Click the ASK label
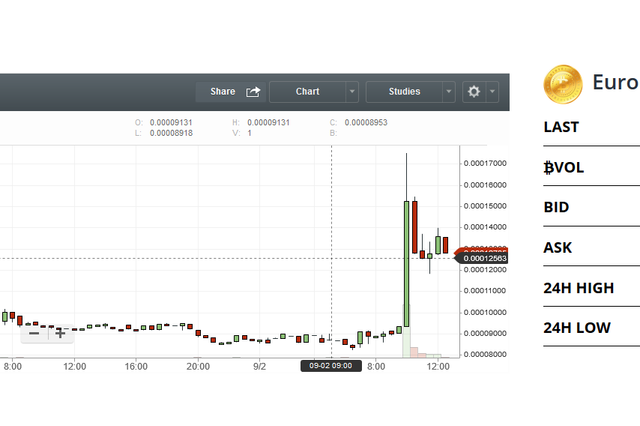 (558, 247)
